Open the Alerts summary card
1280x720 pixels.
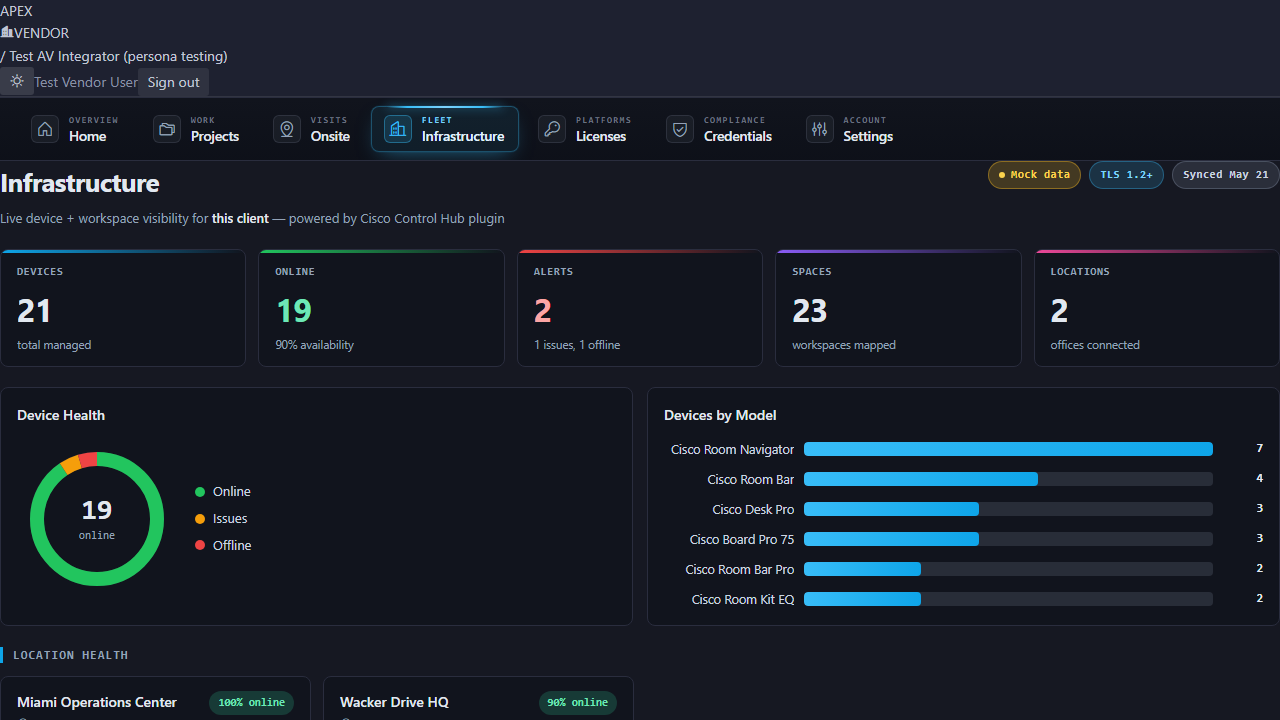[x=640, y=308]
